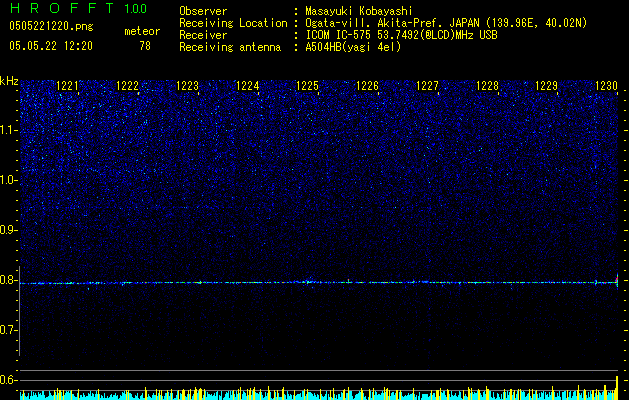The height and width of the screenshot is (400, 629).
Task: Click the 1224 time marker
Action: click(x=248, y=86)
